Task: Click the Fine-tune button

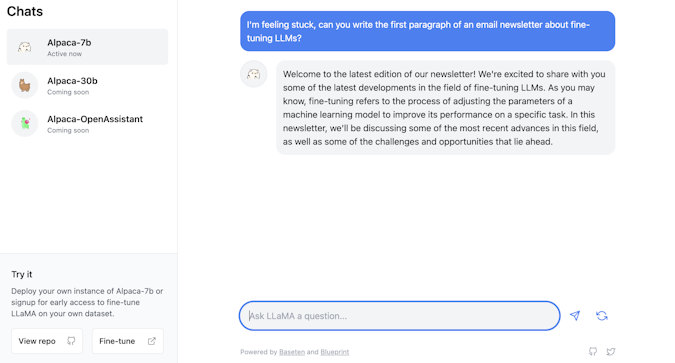Action: point(128,341)
